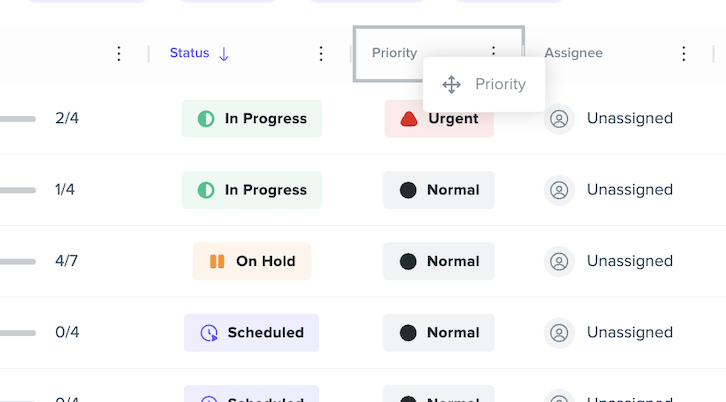
Task: Open the Status column options menu
Action: pos(321,54)
